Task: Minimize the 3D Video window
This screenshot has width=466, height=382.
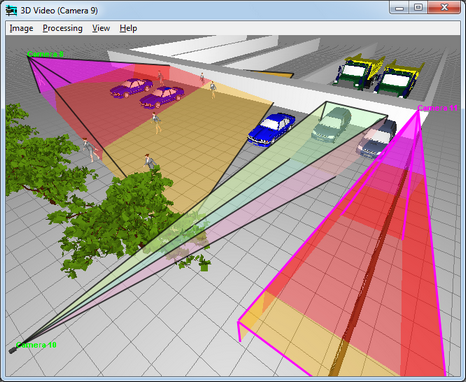Action: [400, 7]
